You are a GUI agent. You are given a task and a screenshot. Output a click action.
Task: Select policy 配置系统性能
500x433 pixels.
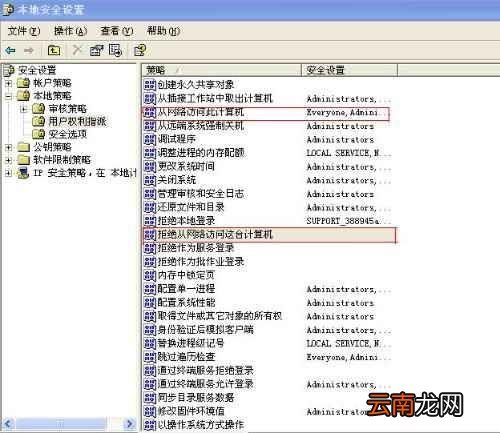[x=186, y=302]
